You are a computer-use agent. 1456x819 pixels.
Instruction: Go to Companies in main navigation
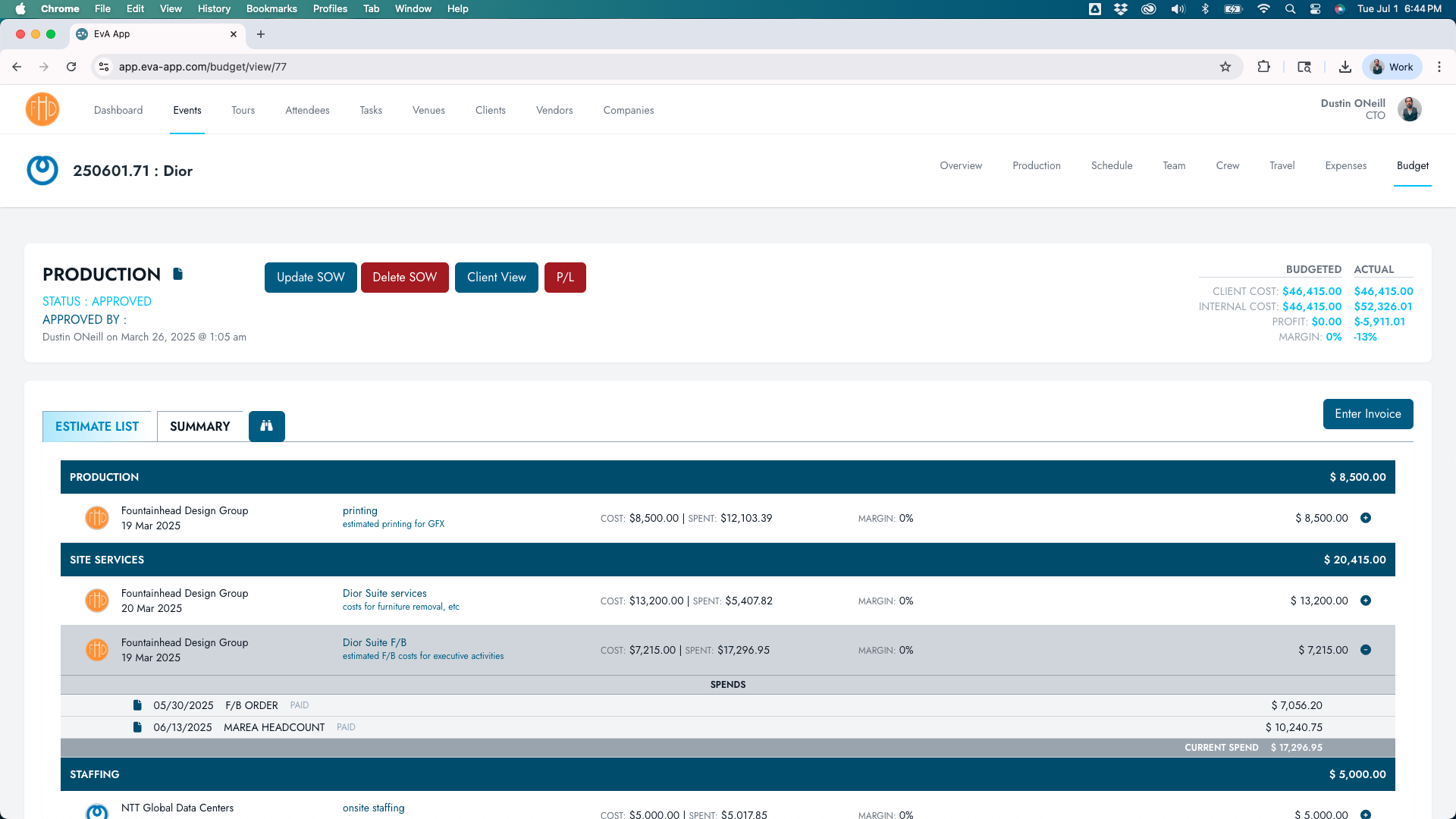point(629,110)
